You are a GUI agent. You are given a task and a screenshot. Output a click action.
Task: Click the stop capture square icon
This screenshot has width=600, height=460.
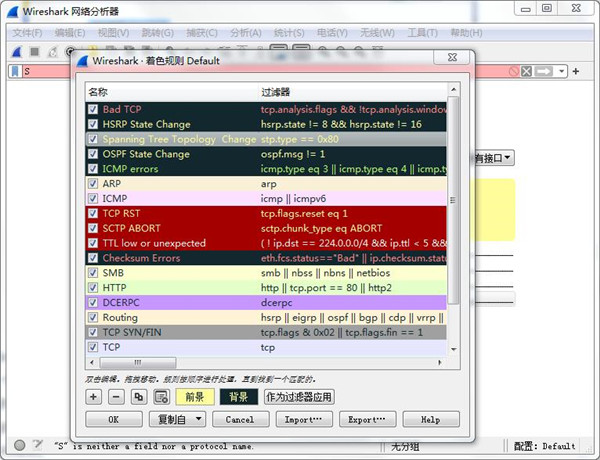point(35,52)
